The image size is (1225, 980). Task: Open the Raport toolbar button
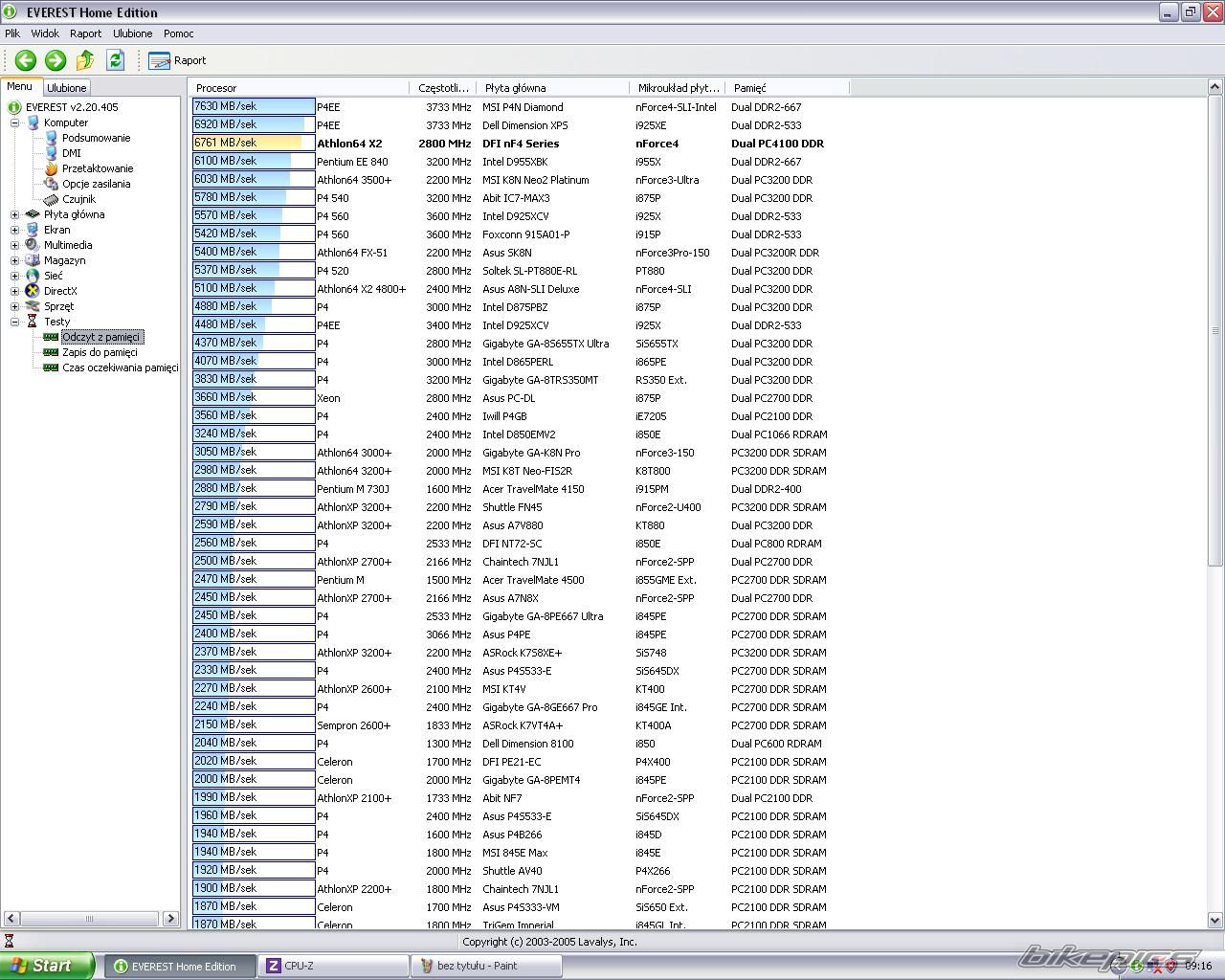point(177,60)
